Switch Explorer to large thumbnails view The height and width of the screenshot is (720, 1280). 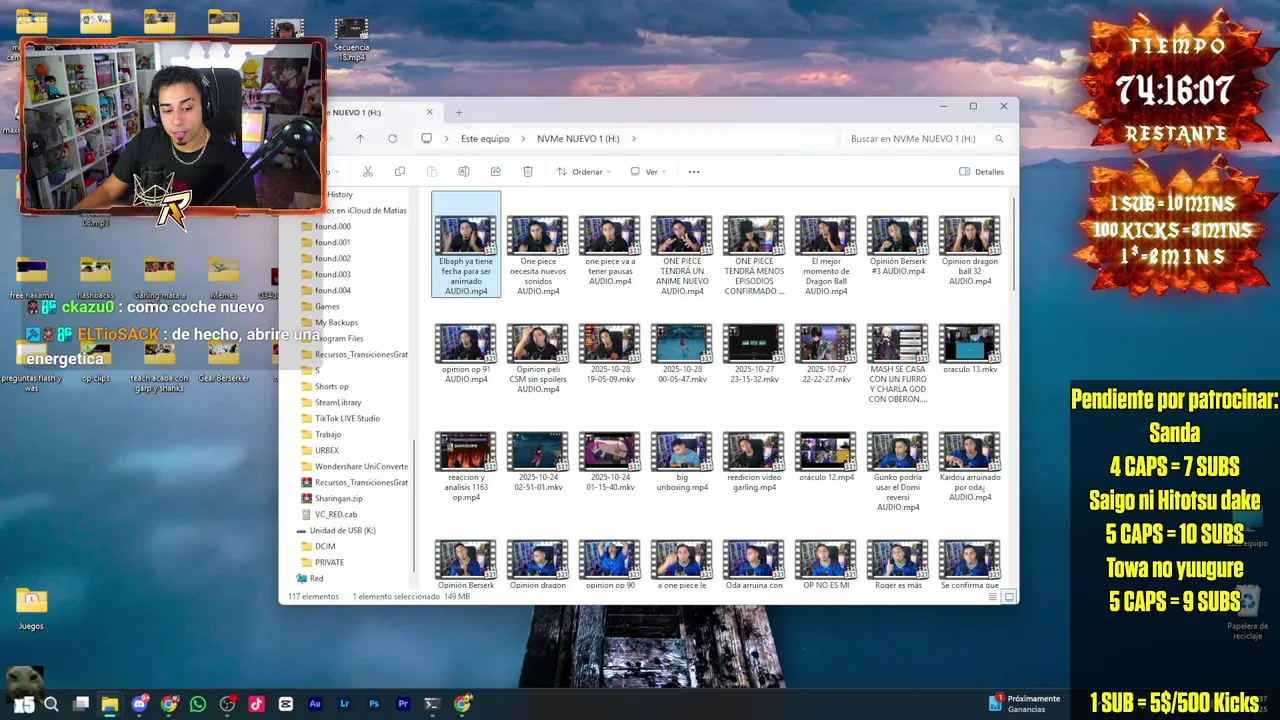[x=1009, y=597]
